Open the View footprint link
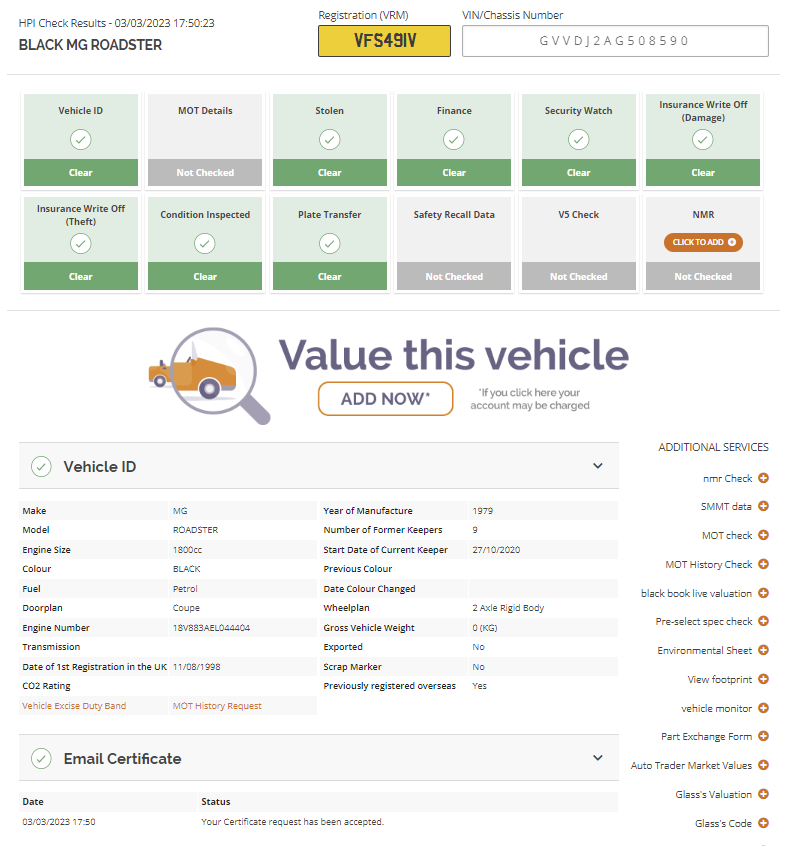Image resolution: width=787 pixels, height=846 pixels. click(x=720, y=679)
